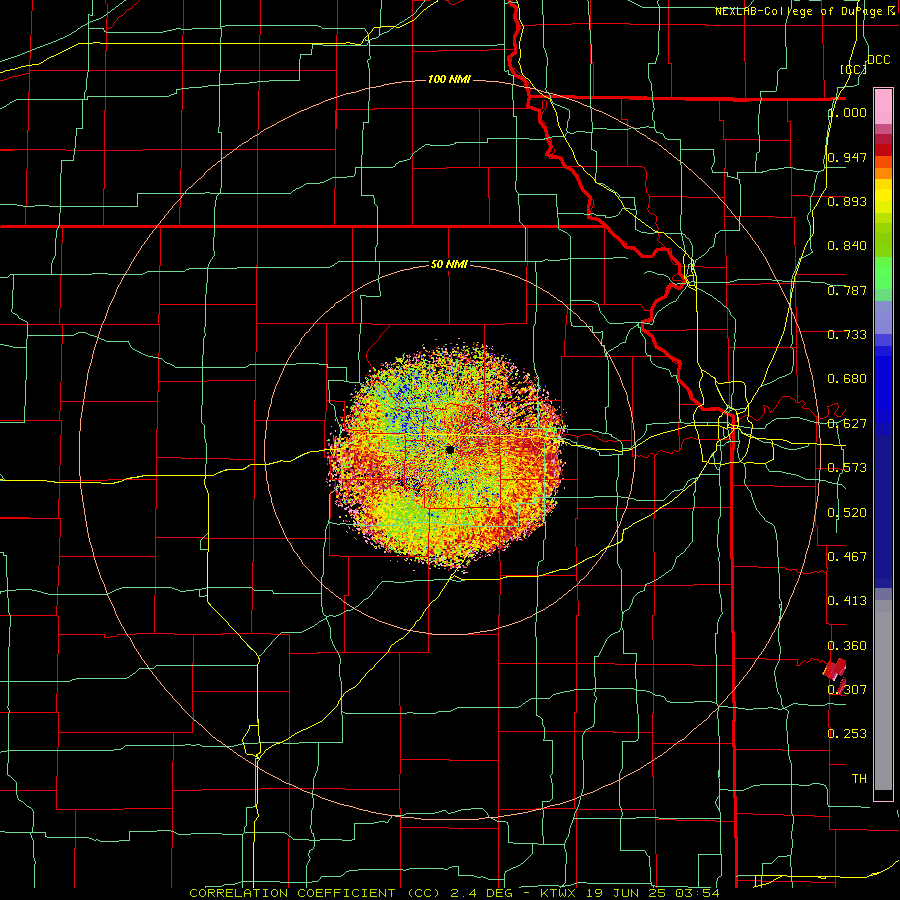The image size is (900, 900).
Task: Click the 0.840 value on the color scale
Action: 847,246
